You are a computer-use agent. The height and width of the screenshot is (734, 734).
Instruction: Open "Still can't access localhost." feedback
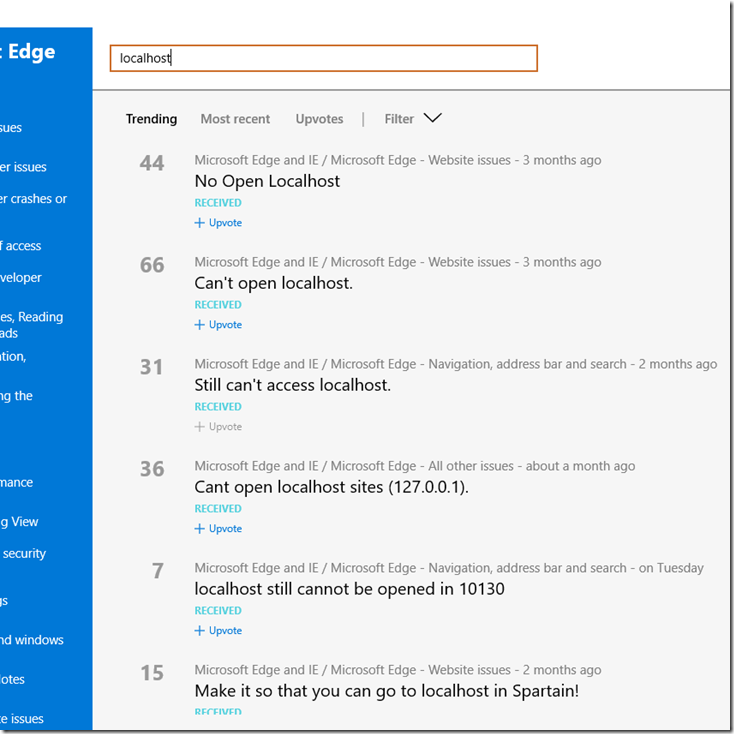point(293,385)
